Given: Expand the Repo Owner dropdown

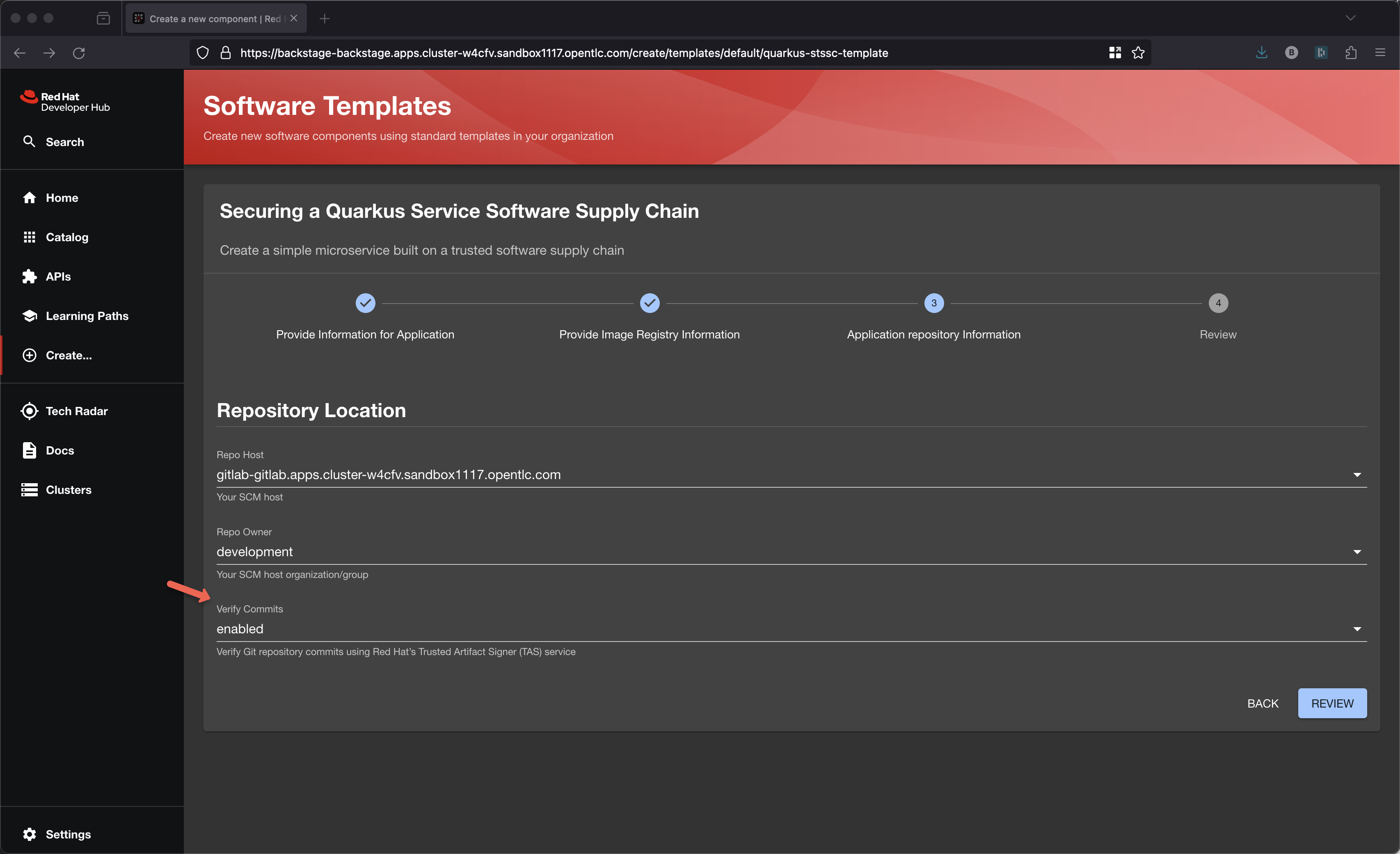Looking at the screenshot, I should click(1357, 552).
